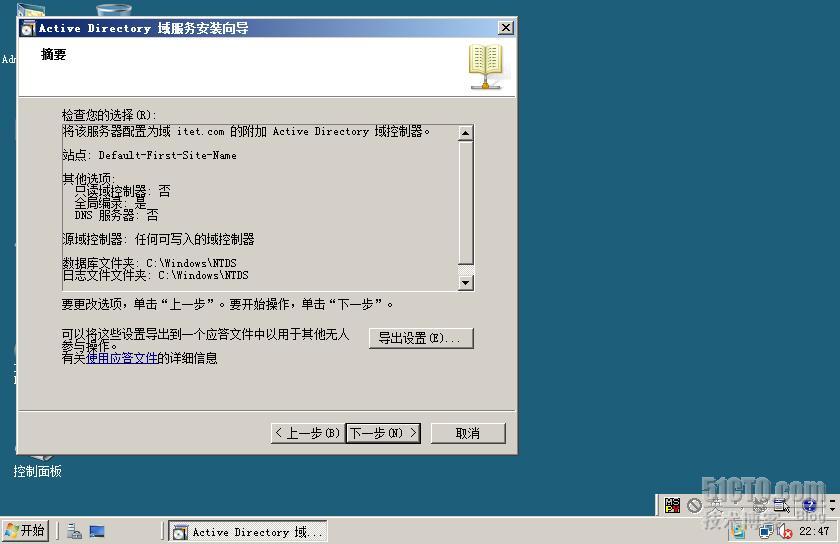Click the open book wizard graphic
840x544 pixels.
pos(485,67)
